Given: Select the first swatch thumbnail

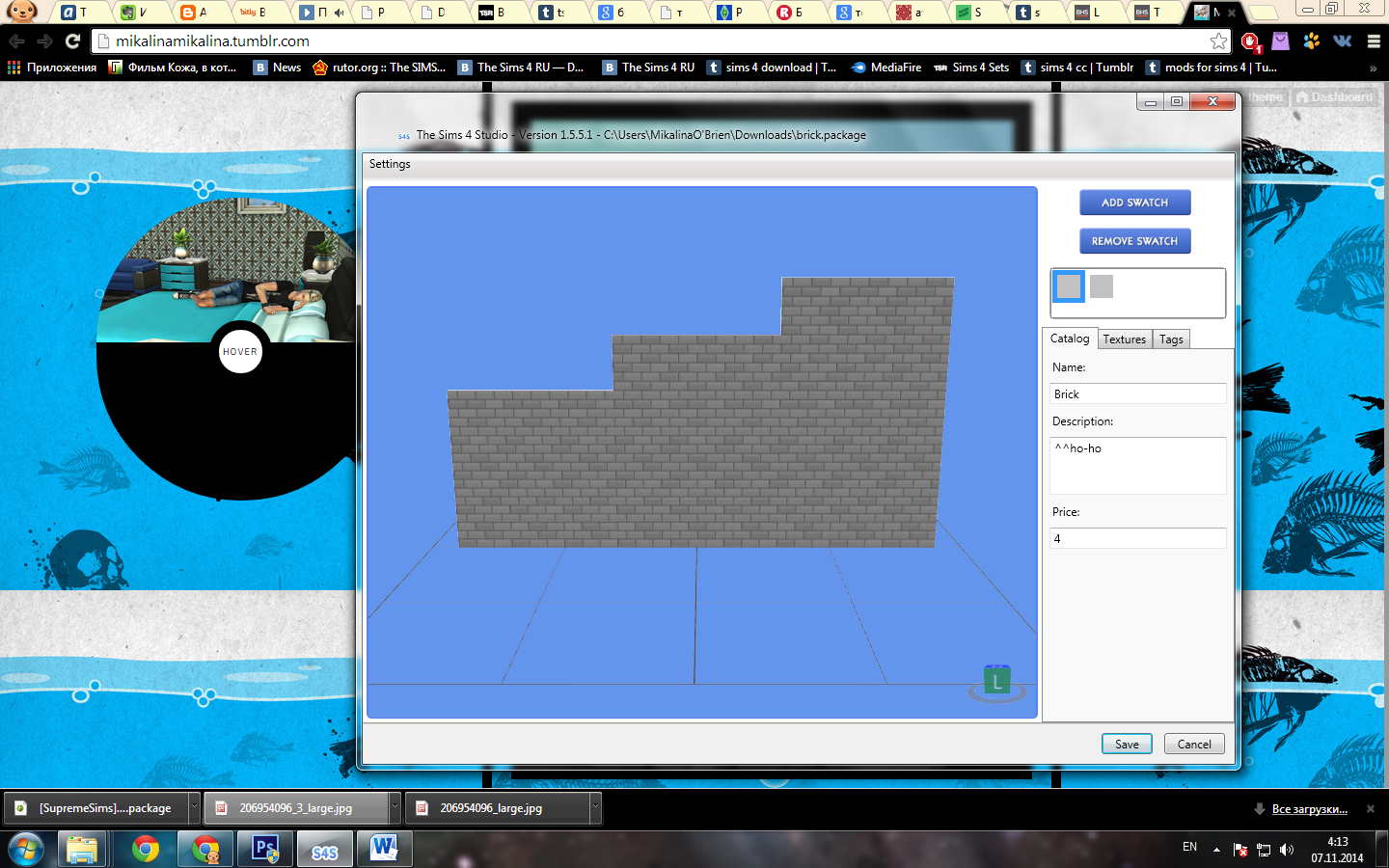Looking at the screenshot, I should [x=1068, y=286].
